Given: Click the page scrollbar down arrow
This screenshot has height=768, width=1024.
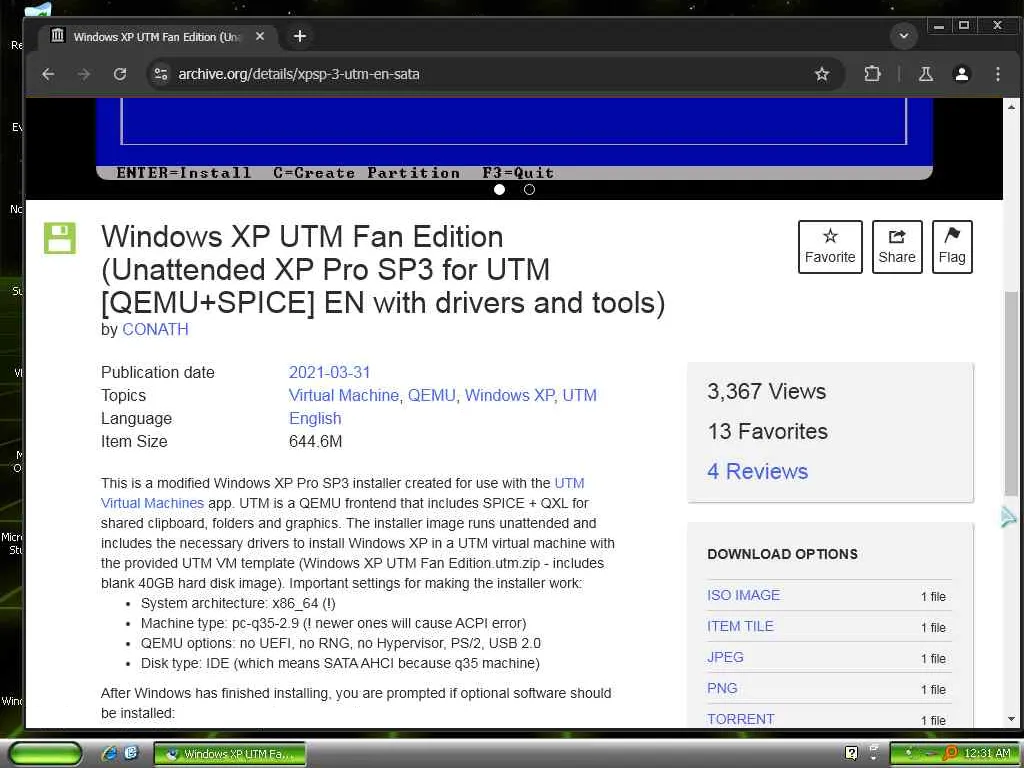Looking at the screenshot, I should [x=1011, y=719].
